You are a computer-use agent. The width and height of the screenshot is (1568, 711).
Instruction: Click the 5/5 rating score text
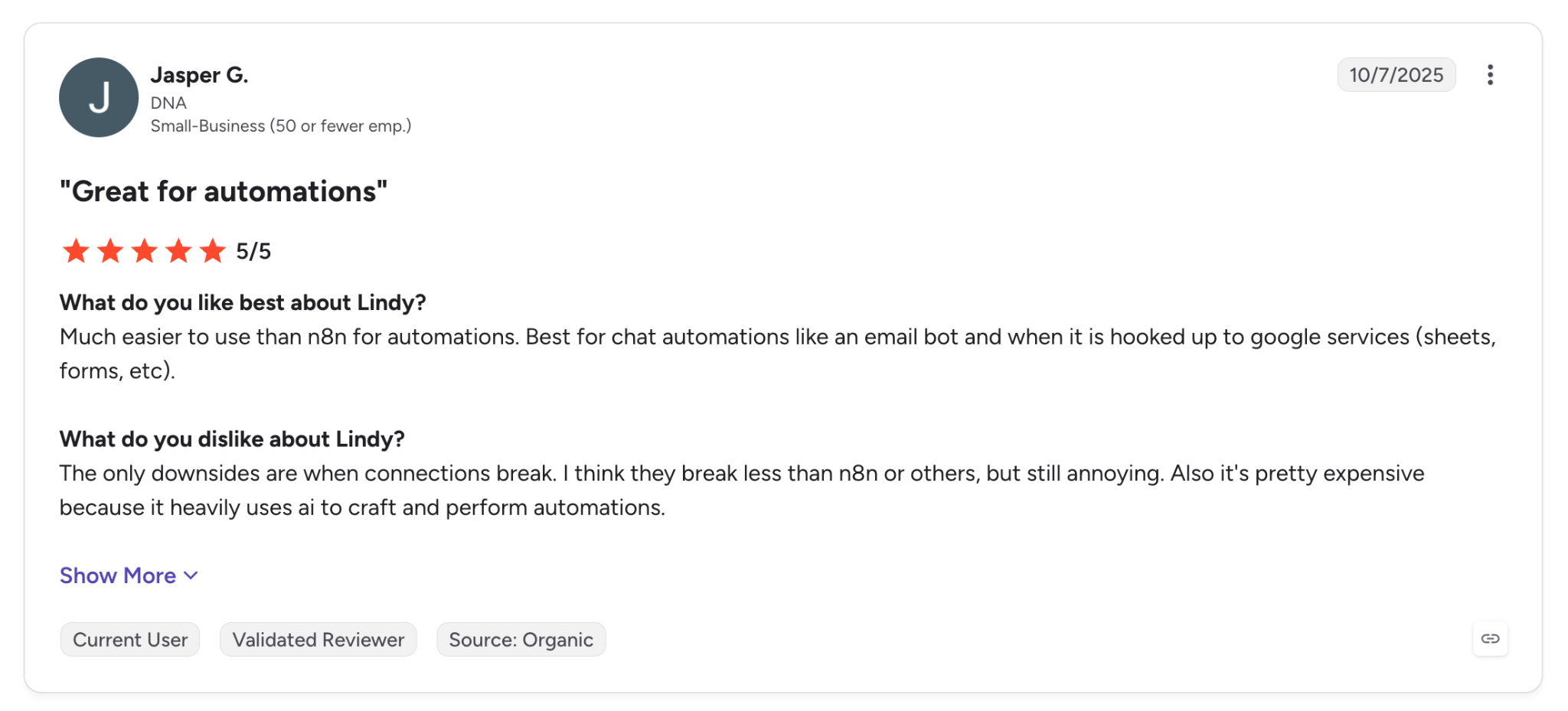(253, 251)
